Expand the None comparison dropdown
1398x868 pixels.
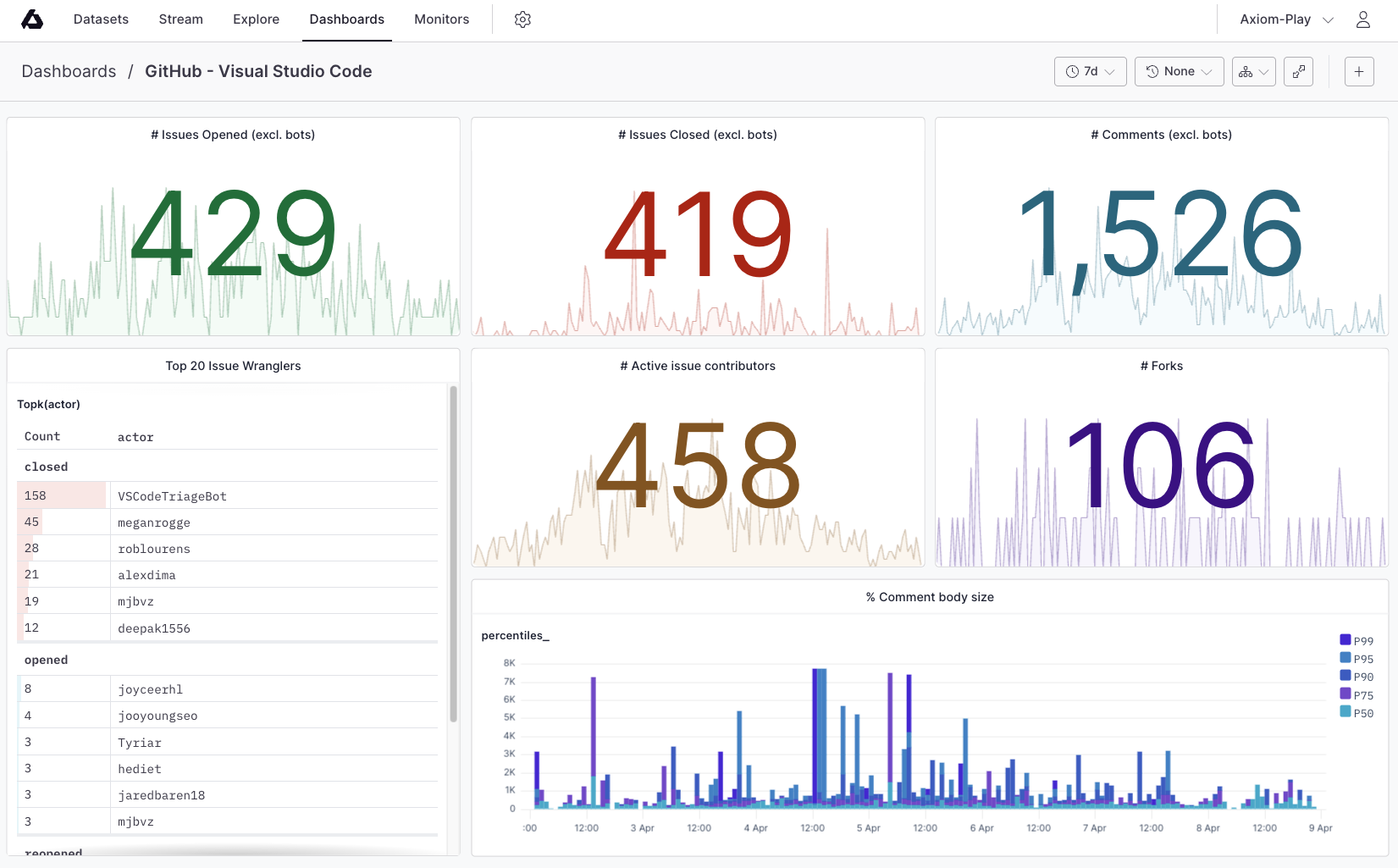pyautogui.click(x=1180, y=72)
